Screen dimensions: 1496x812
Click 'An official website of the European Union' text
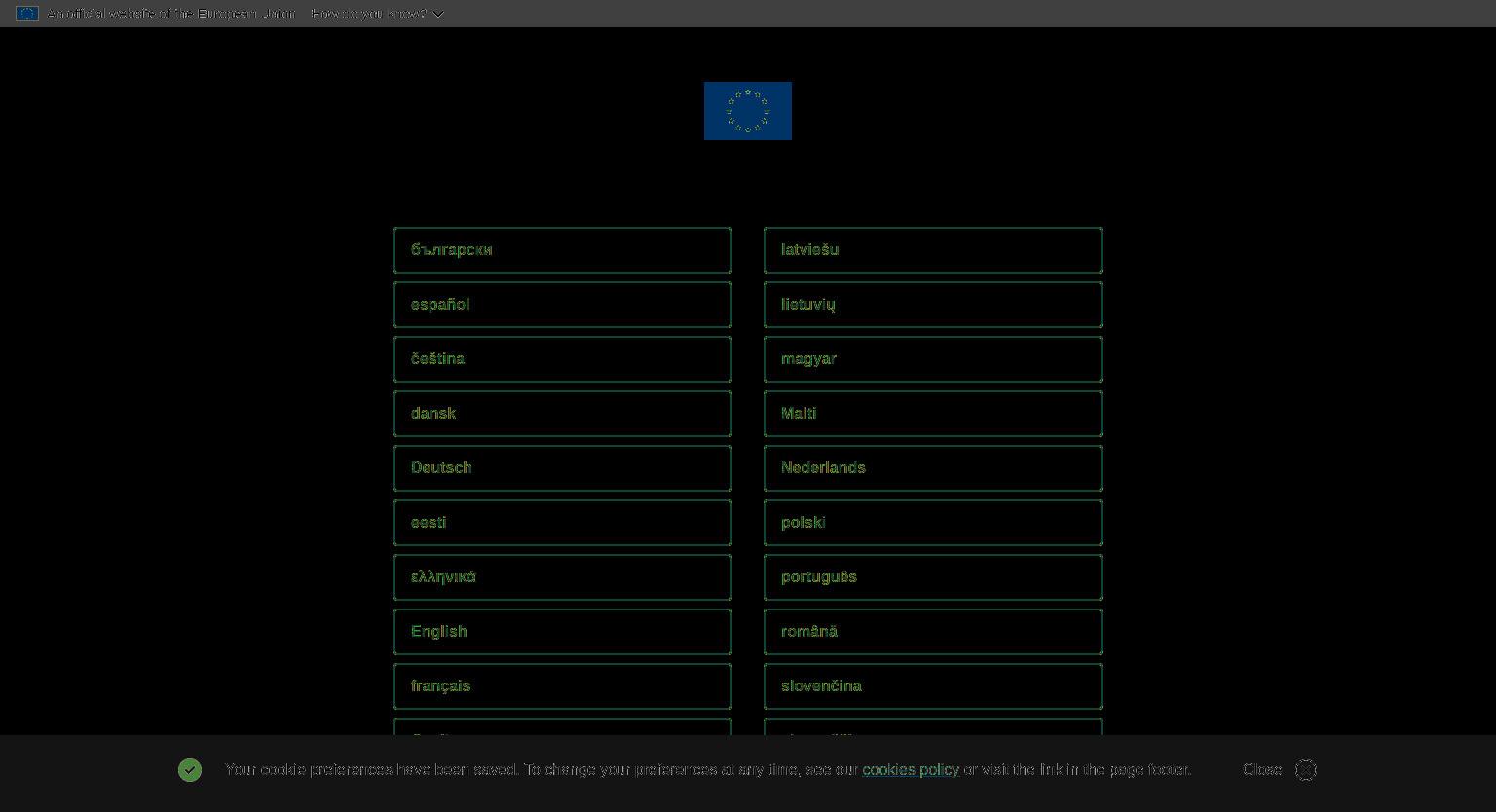pyautogui.click(x=171, y=14)
